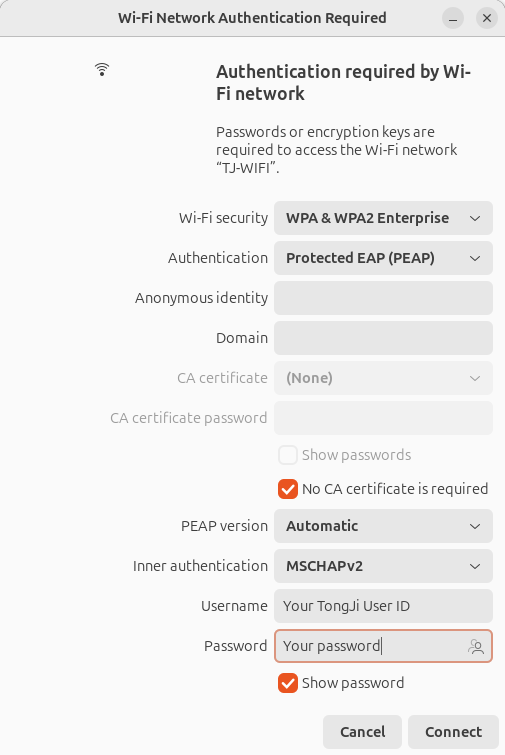505x755 pixels.
Task: Click into the Domain field
Action: pos(383,338)
